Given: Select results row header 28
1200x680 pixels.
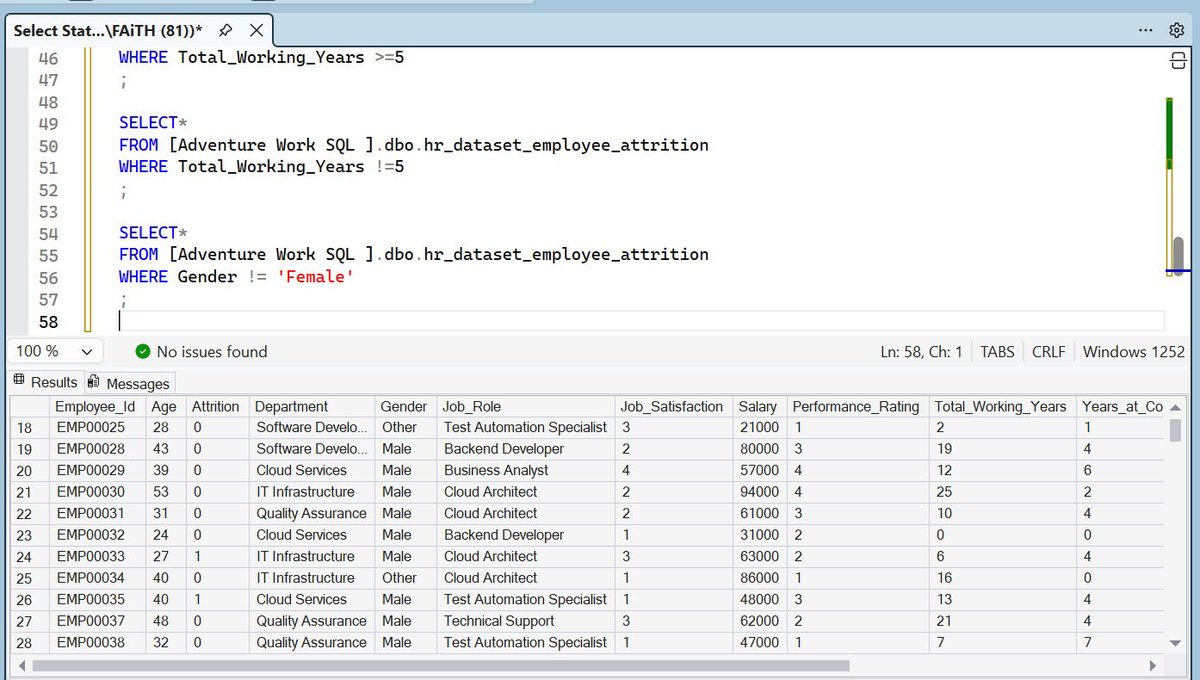Looking at the screenshot, I should tap(29, 642).
